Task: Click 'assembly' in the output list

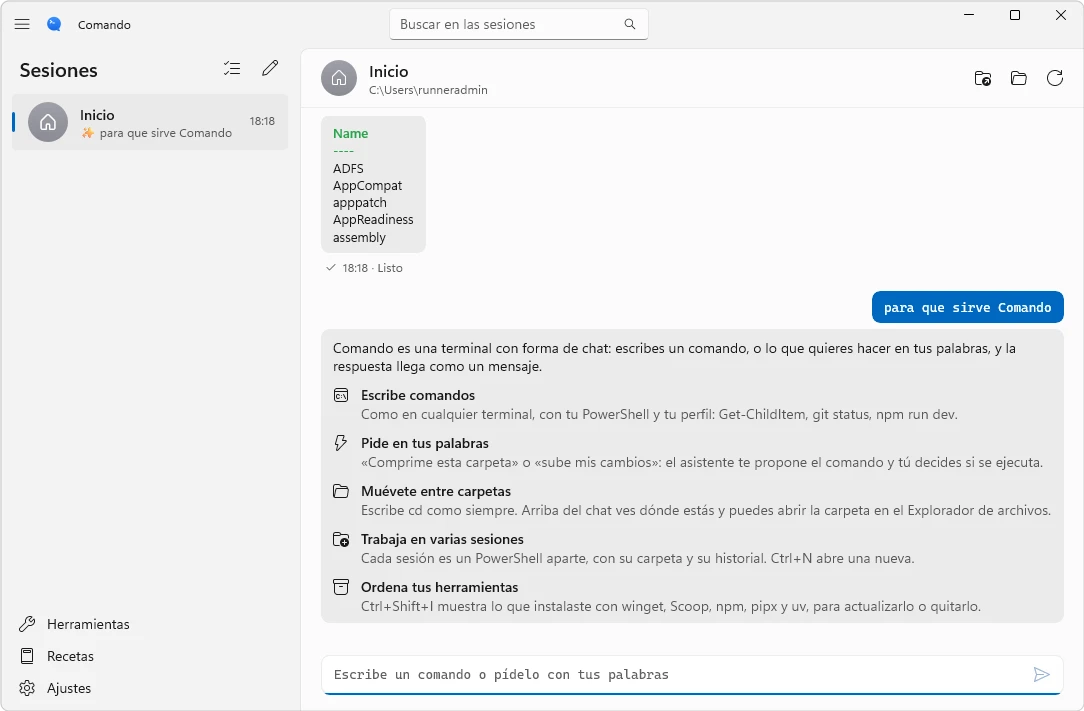Action: point(359,237)
